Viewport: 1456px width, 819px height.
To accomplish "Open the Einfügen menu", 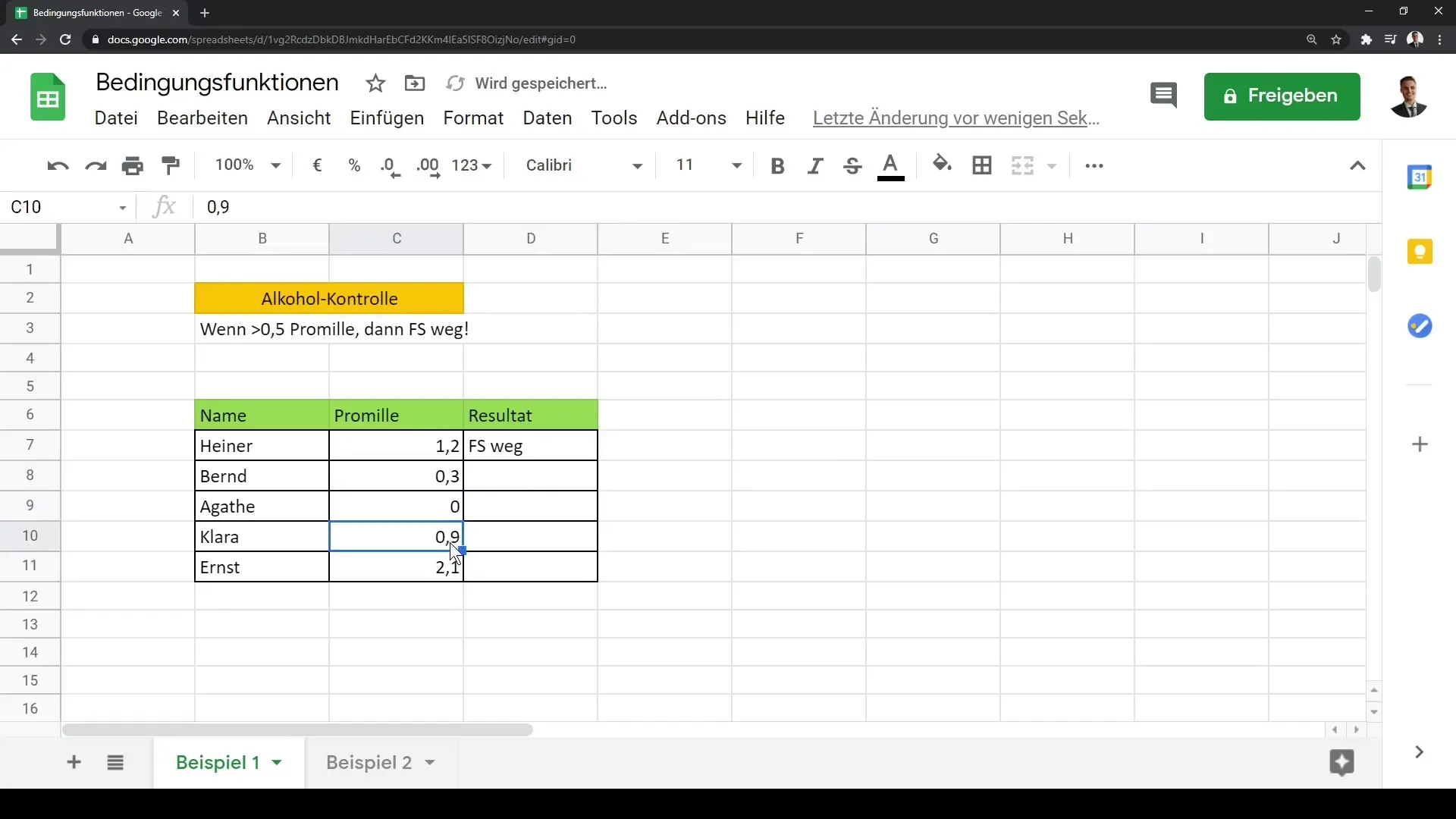I will coord(387,118).
